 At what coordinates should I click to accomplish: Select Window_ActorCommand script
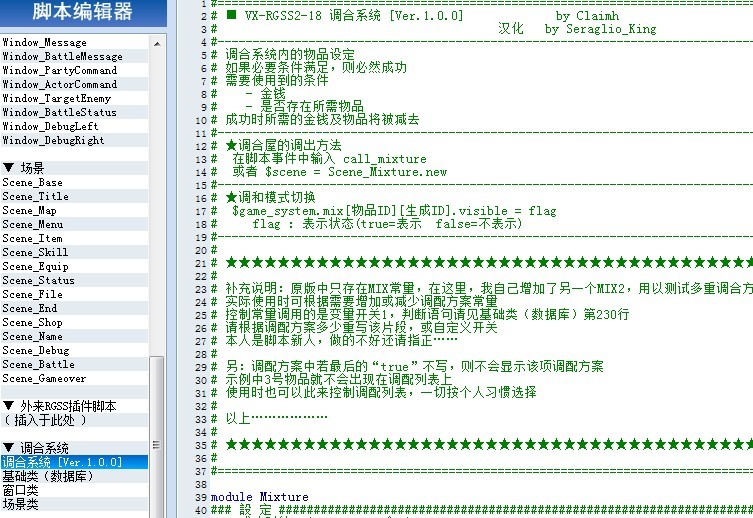pos(74,84)
